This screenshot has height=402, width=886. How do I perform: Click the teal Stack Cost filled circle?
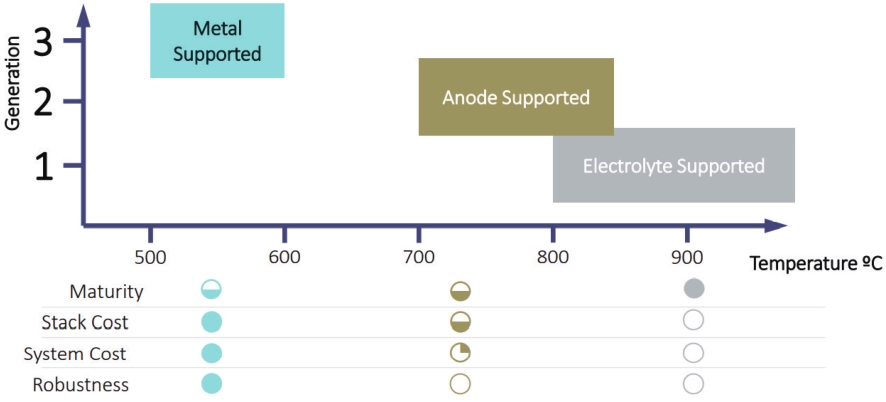pos(211,322)
